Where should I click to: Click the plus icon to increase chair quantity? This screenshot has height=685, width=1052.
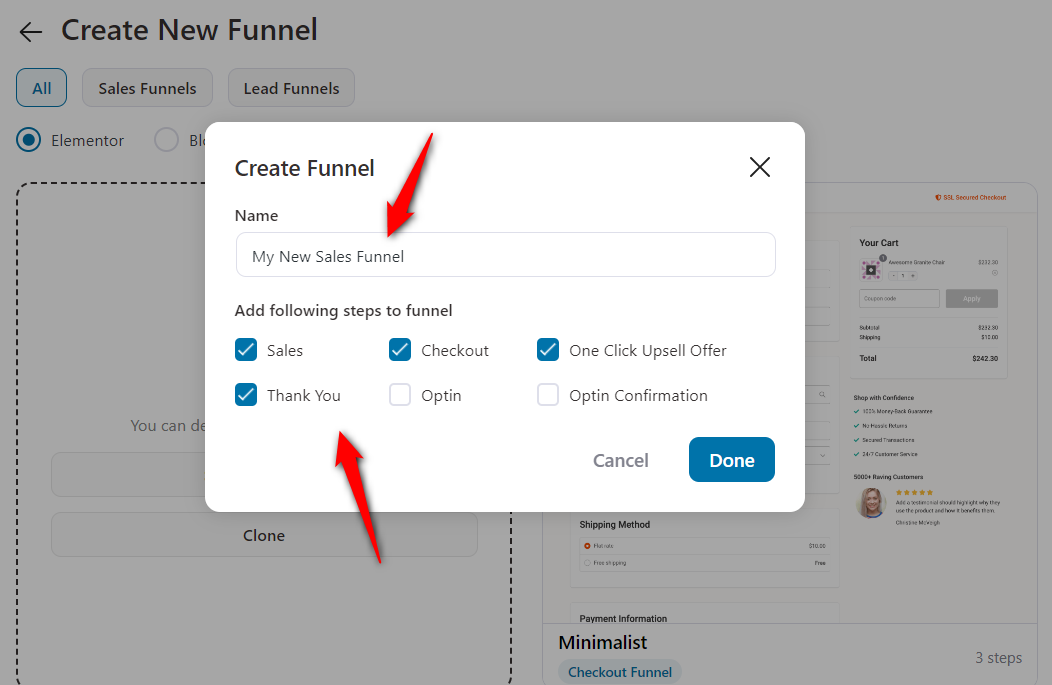912,276
